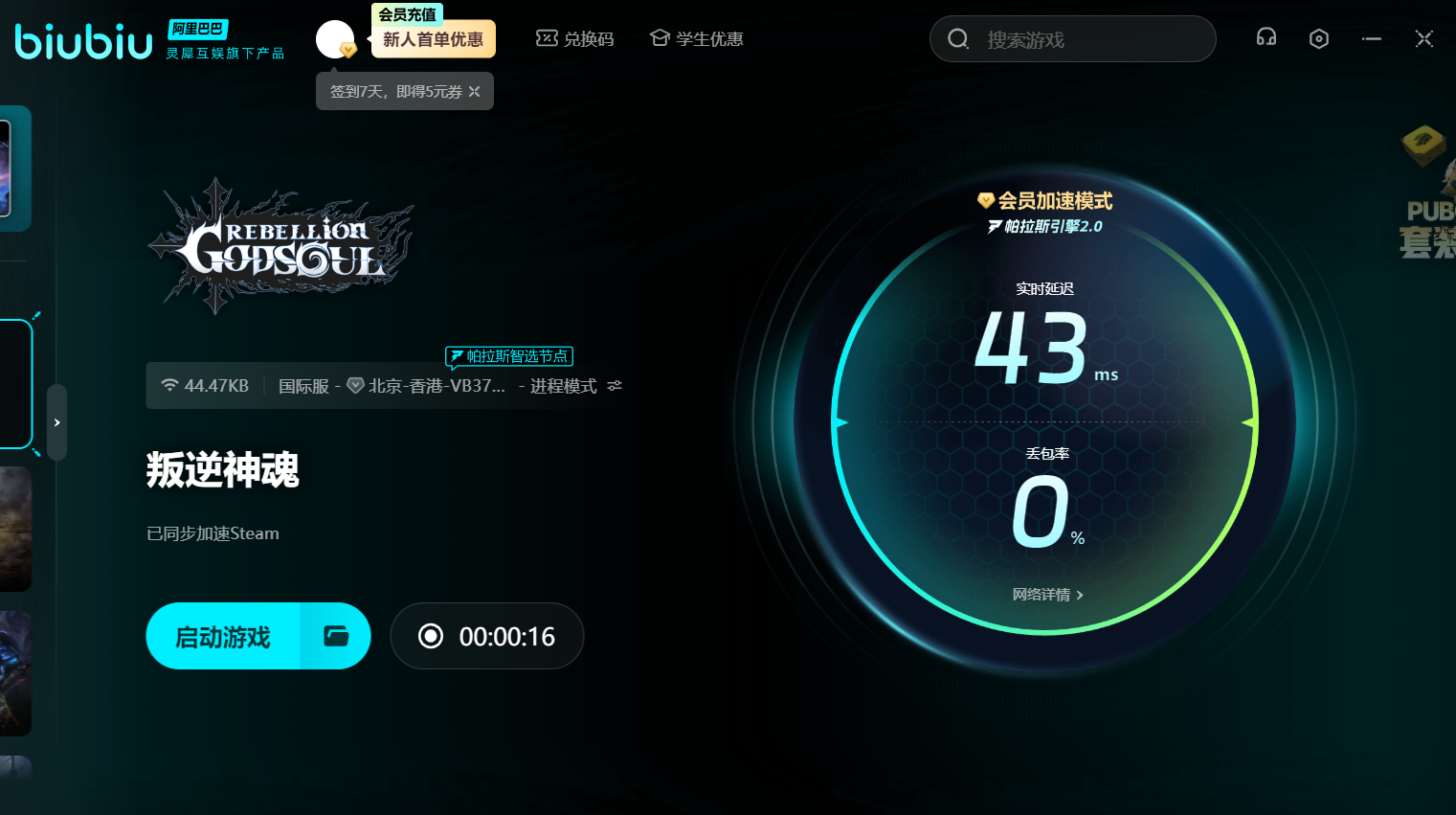Open the user avatar profile
1456x815 pixels.
(x=335, y=39)
